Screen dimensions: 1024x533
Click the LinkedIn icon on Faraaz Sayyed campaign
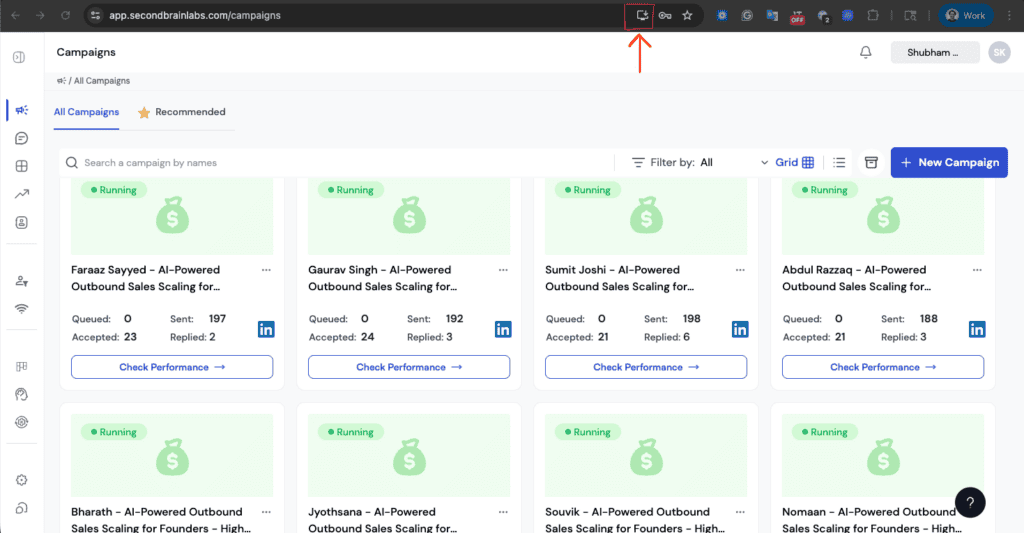[x=267, y=329]
